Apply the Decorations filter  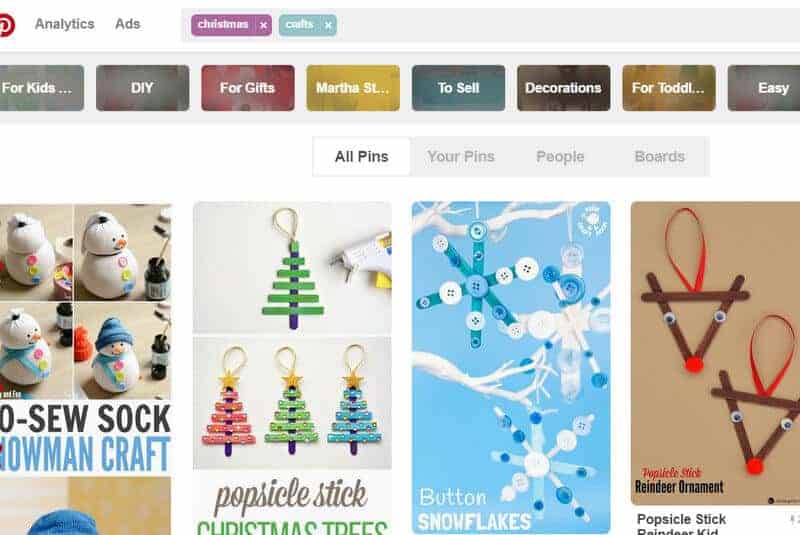[x=563, y=88]
